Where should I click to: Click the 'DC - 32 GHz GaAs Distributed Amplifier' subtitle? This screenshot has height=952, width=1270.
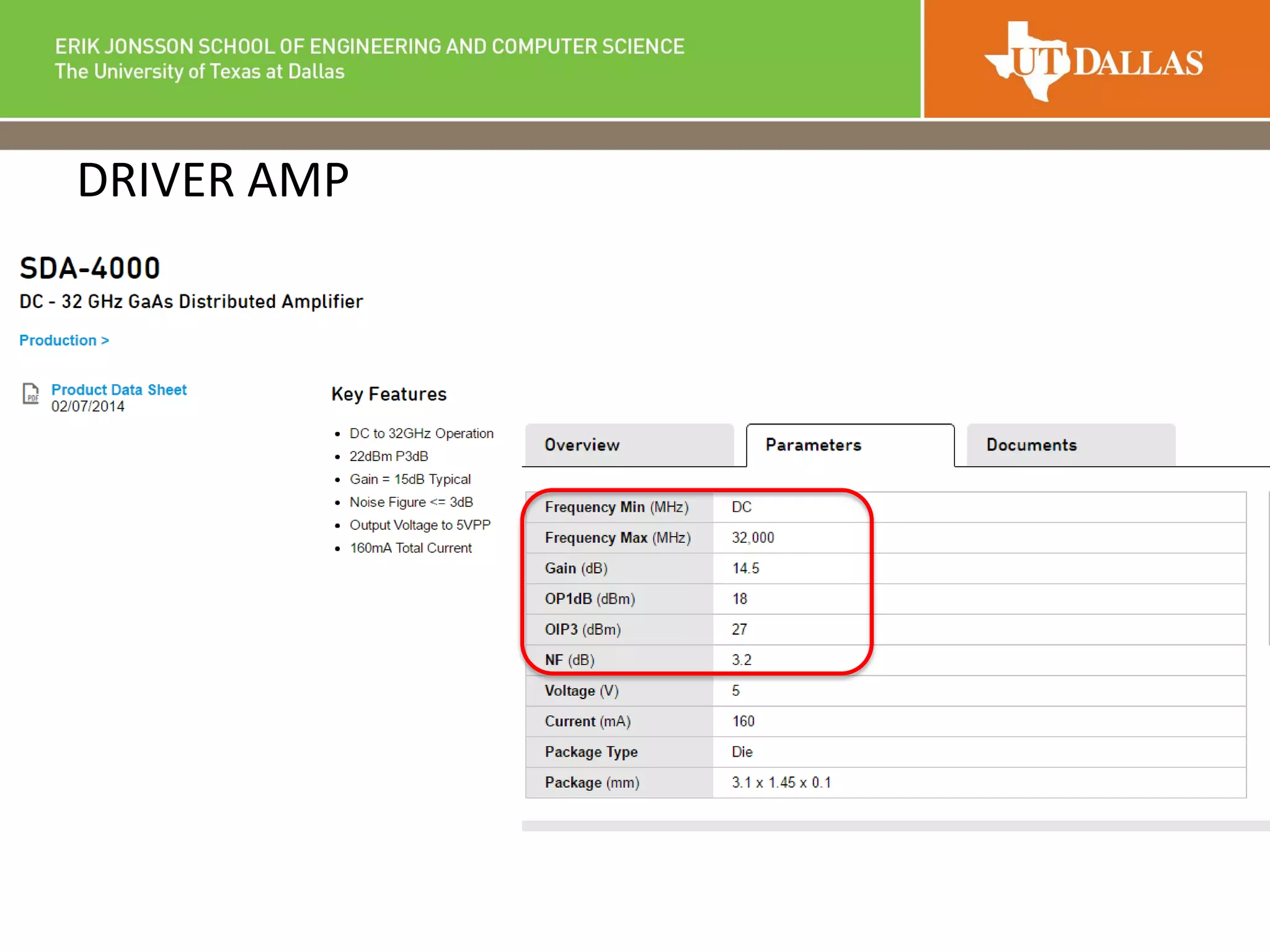[191, 301]
